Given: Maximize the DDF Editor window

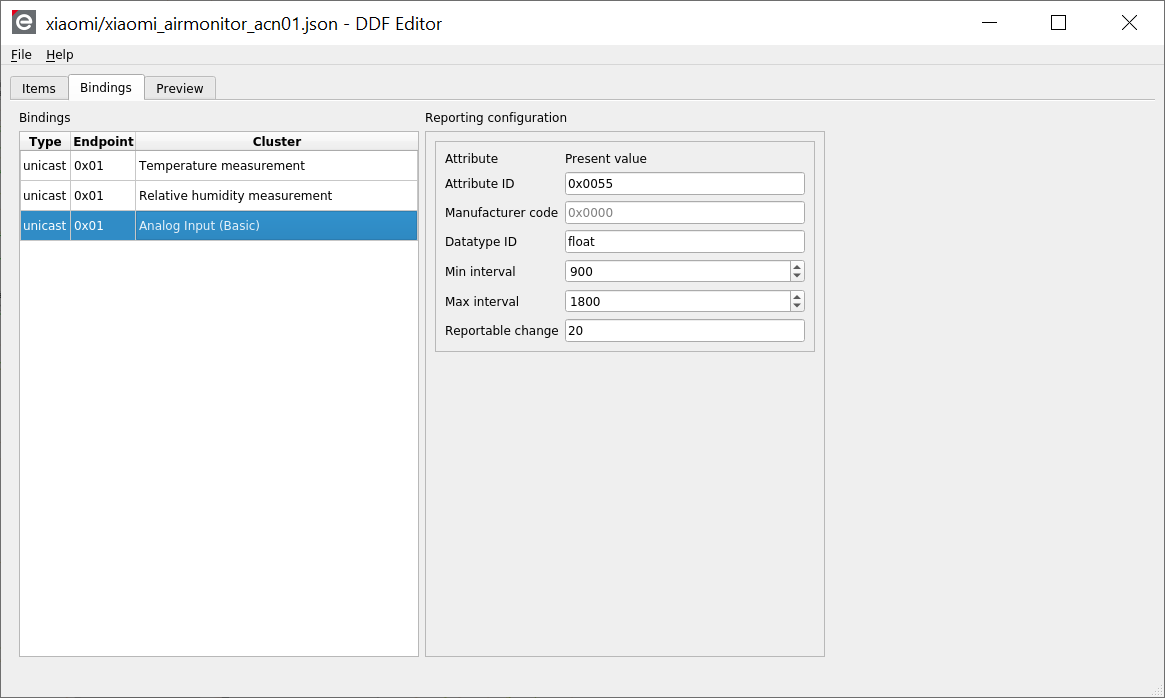Looking at the screenshot, I should (x=1058, y=23).
